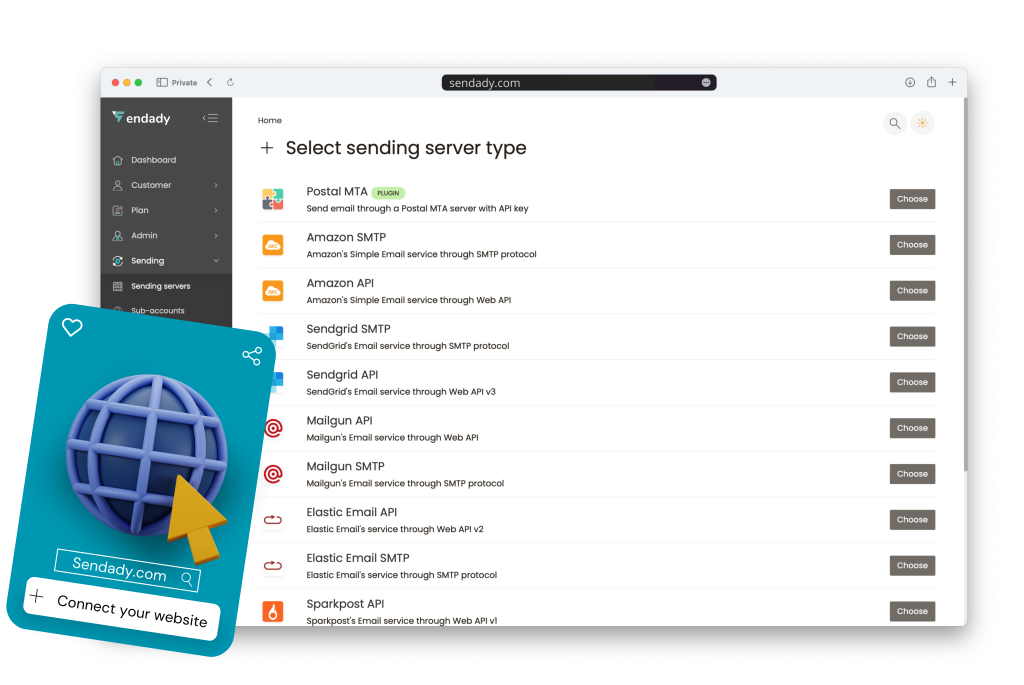The image size is (1024, 685).
Task: Click the PLUGIN badge next to Postal MTA
Action: (x=388, y=193)
